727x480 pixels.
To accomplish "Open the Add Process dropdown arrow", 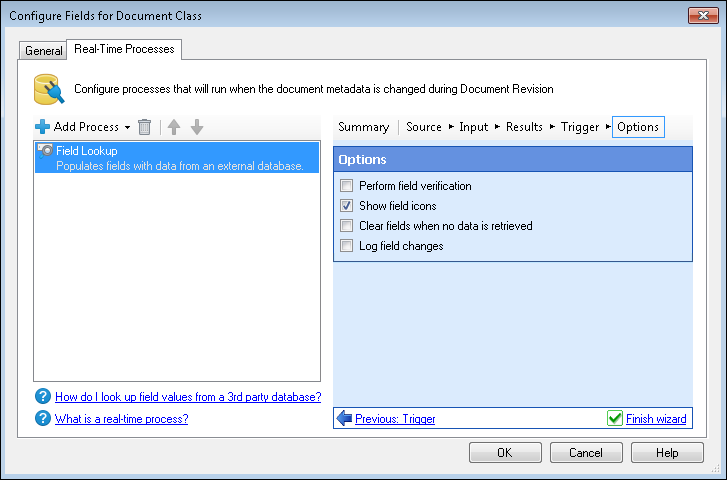I will click(x=127, y=128).
